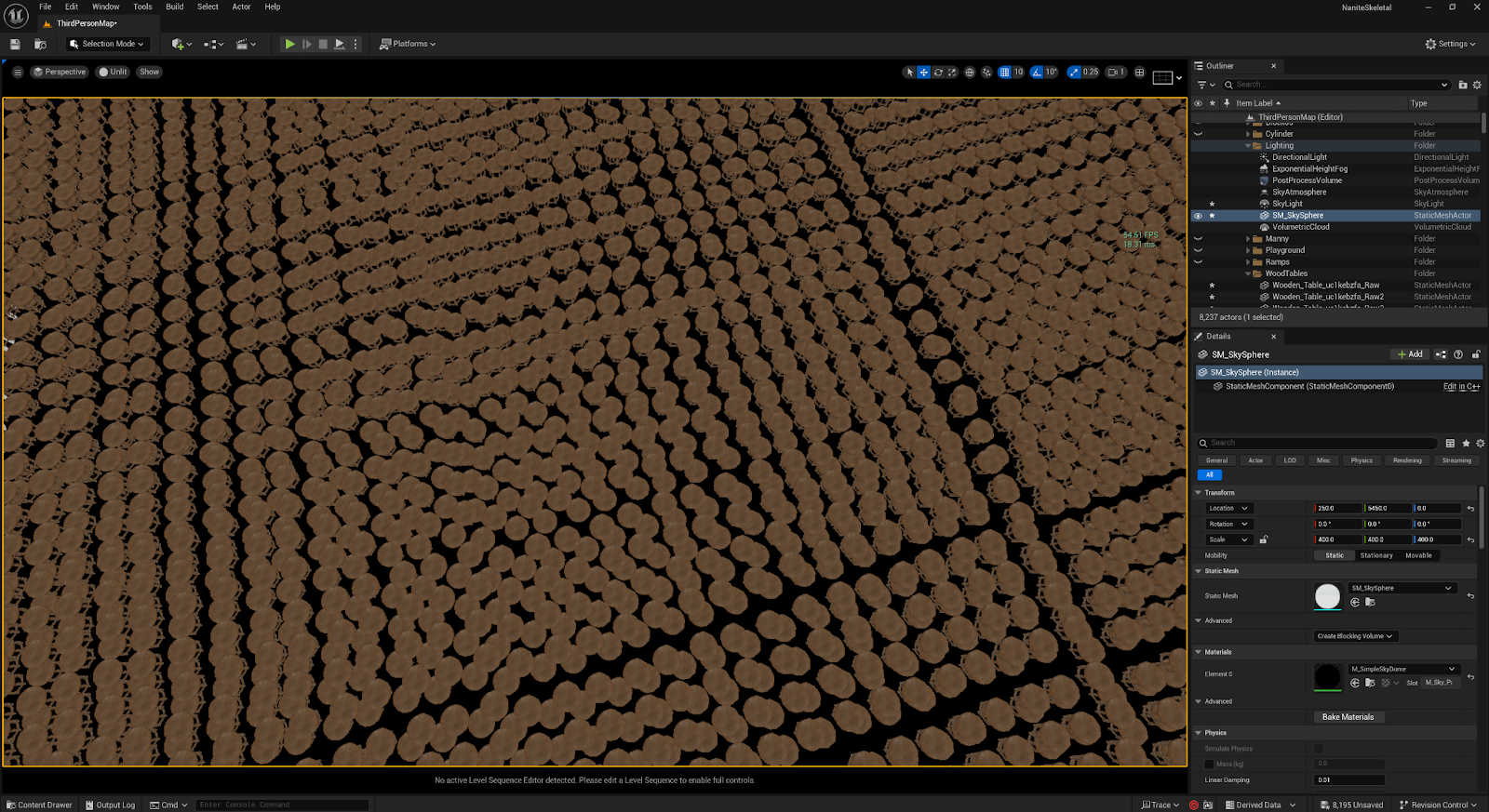Save the current level with the disk icon
Screen dimensions: 1489x812
(15, 44)
